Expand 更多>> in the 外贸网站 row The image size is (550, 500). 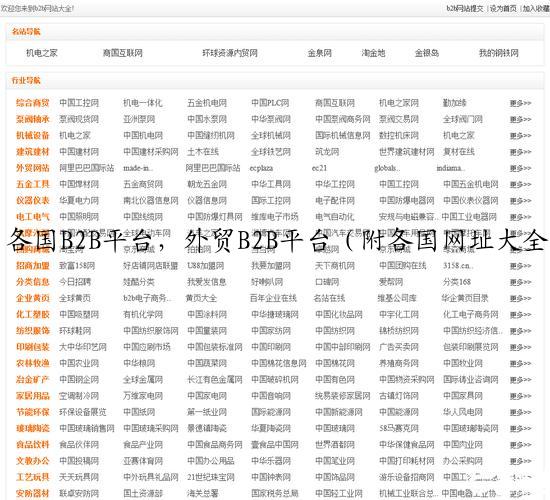(x=521, y=168)
